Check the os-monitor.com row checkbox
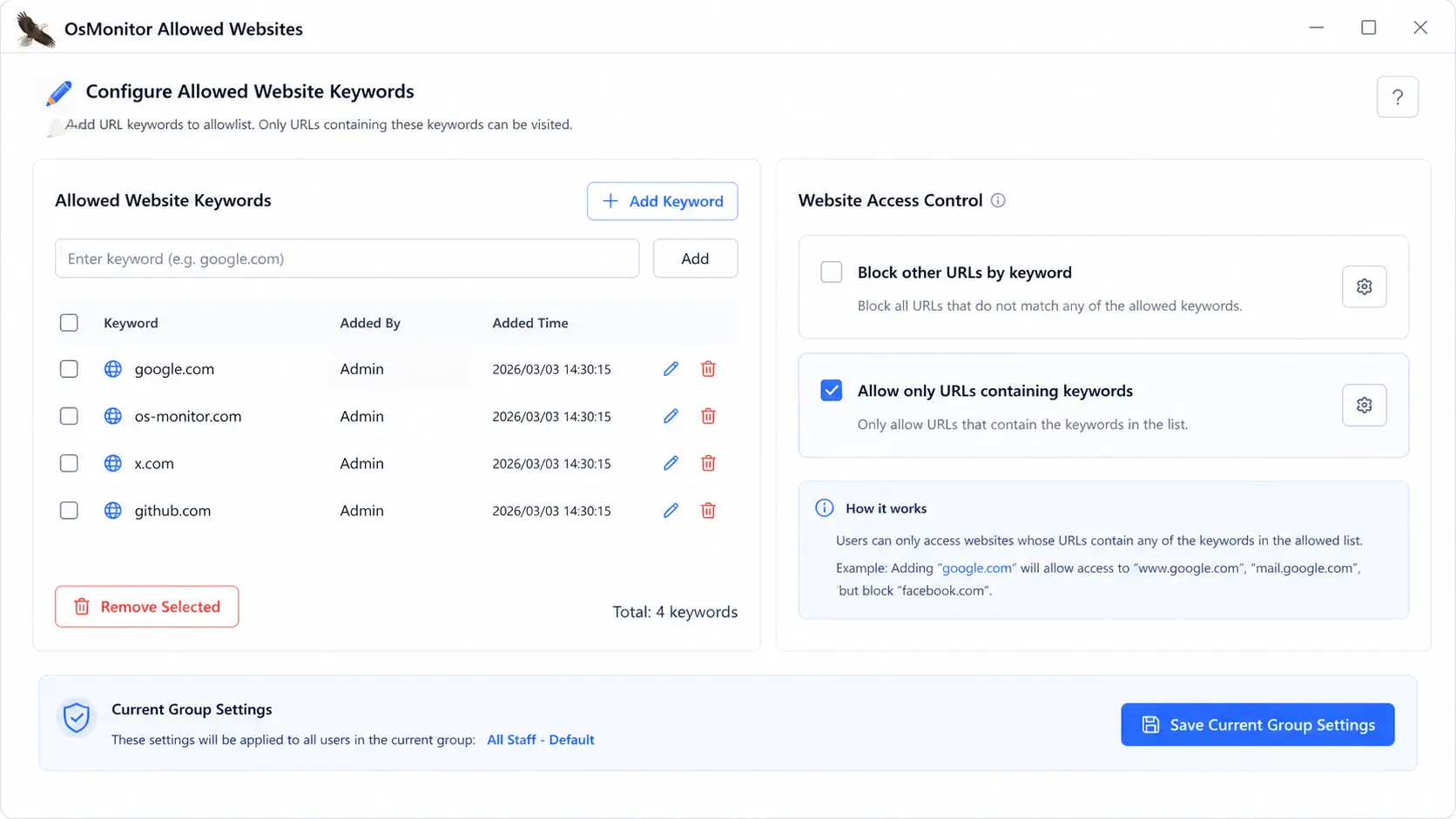The width and height of the screenshot is (1456, 819). (69, 416)
